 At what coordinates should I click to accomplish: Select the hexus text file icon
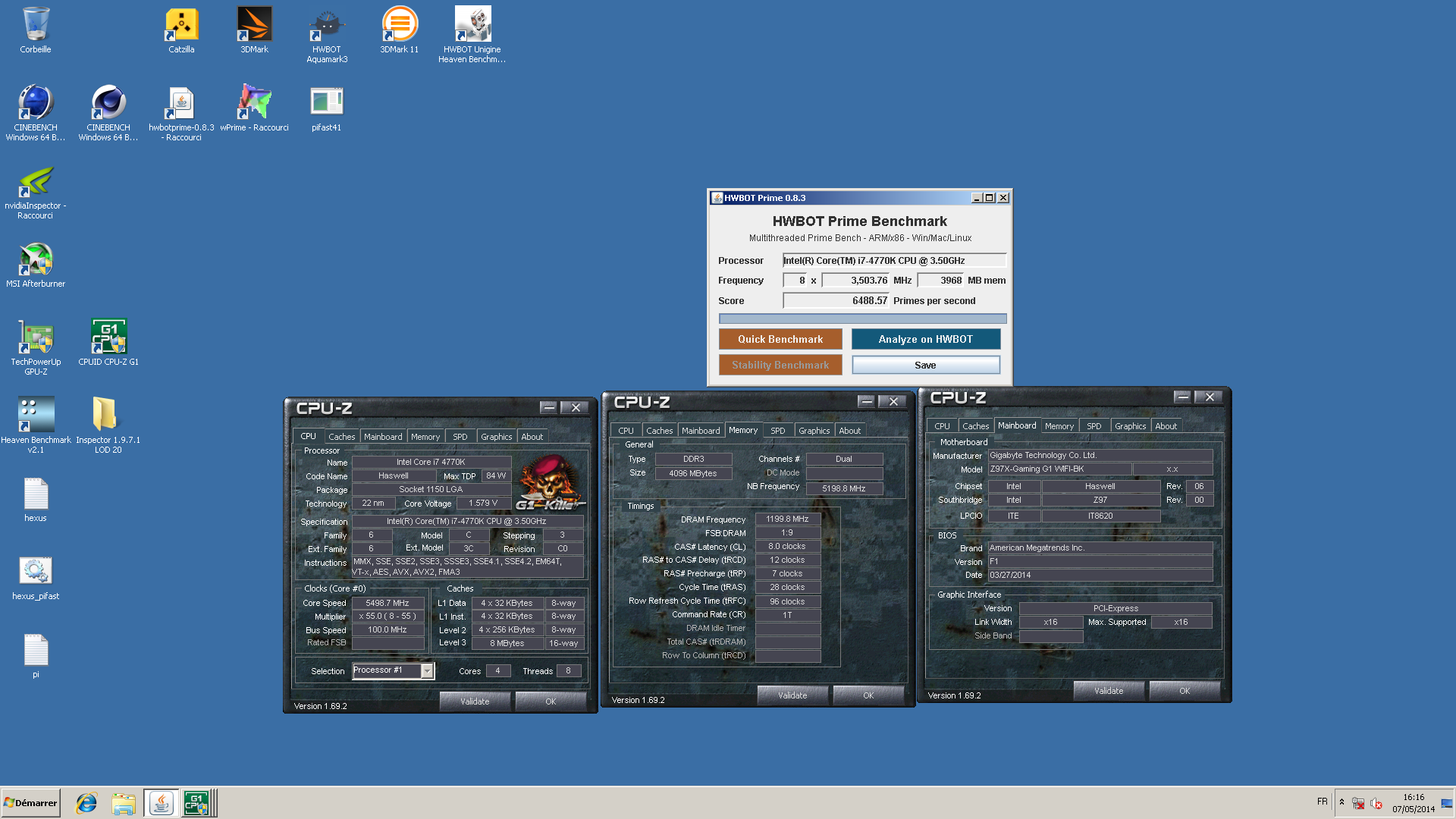(36, 500)
